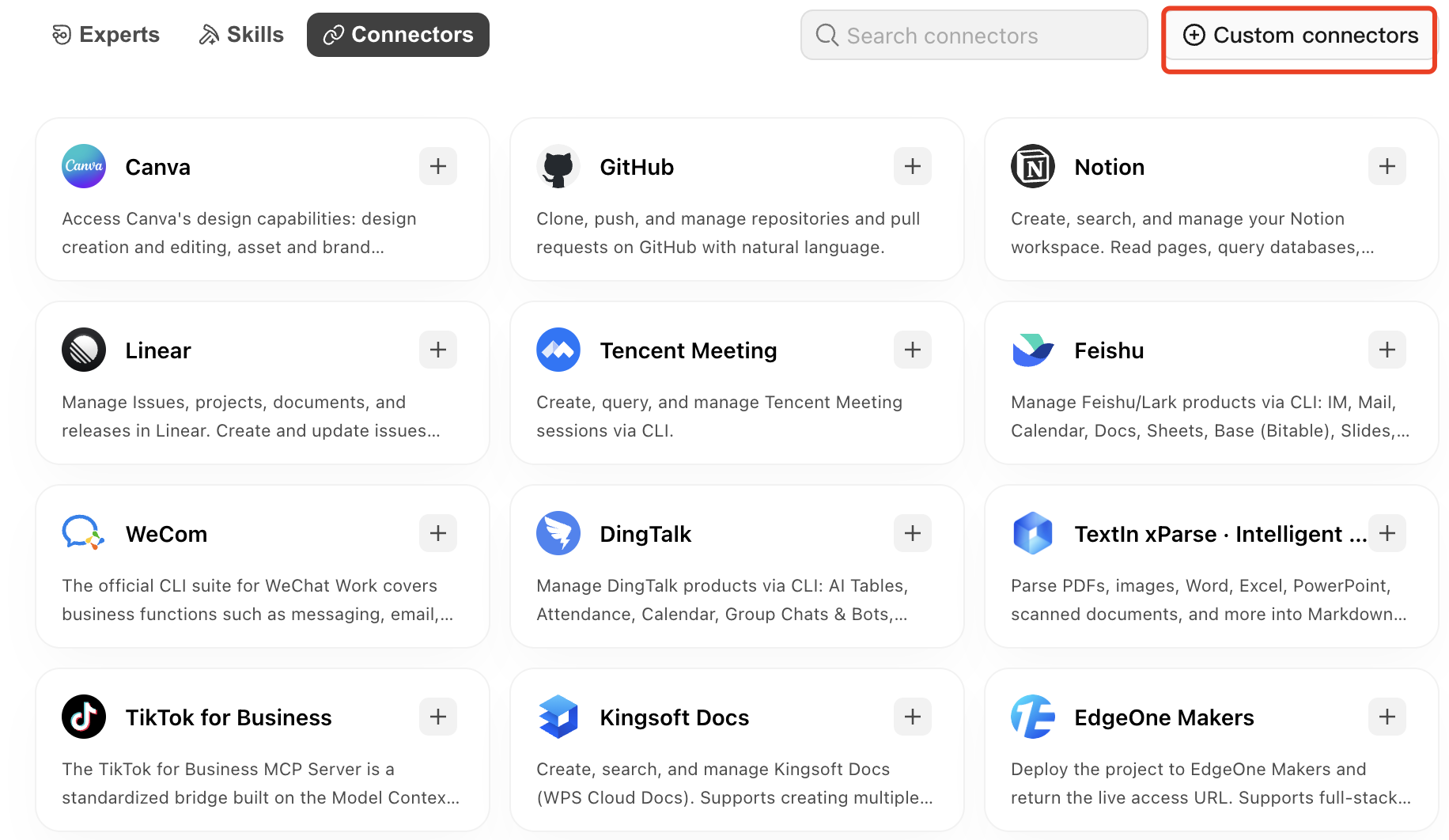Add the Notion connector with plus button
Image resolution: width=1449 pixels, height=840 pixels.
pos(1387,166)
